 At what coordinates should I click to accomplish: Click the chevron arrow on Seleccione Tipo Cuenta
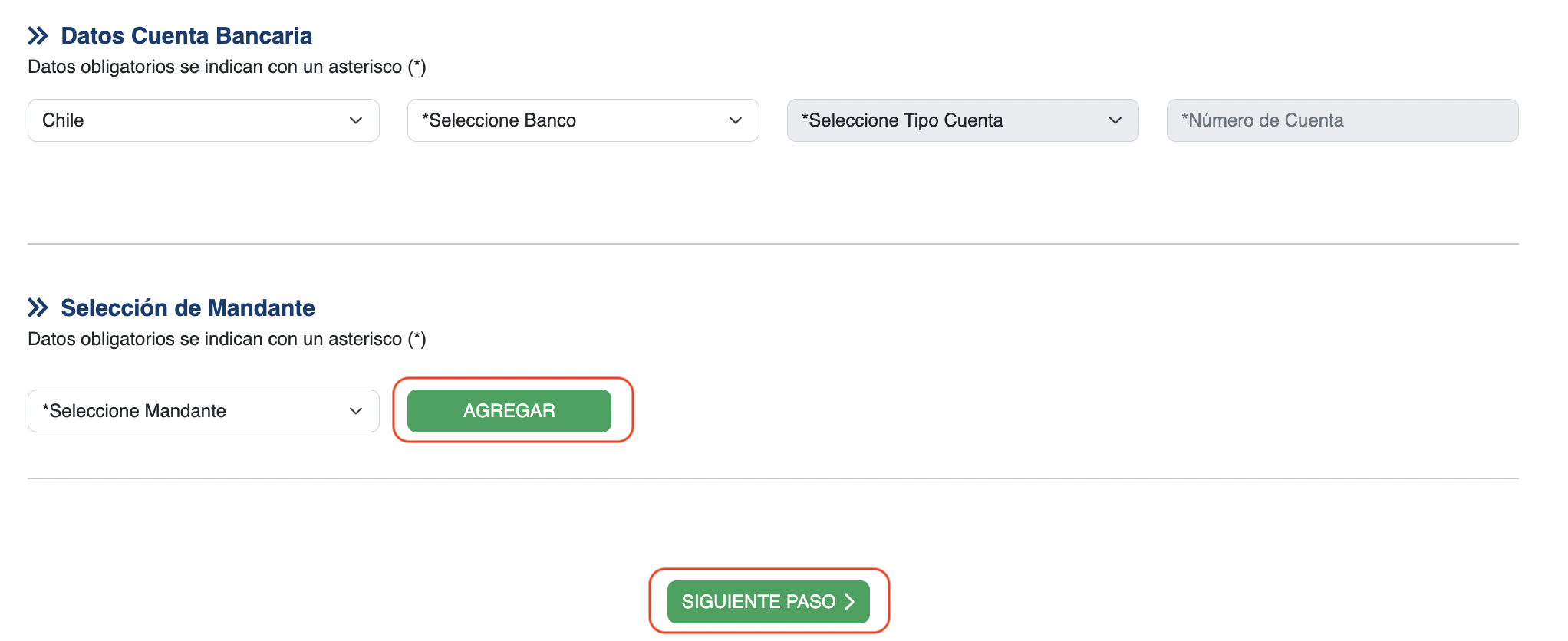[1115, 120]
